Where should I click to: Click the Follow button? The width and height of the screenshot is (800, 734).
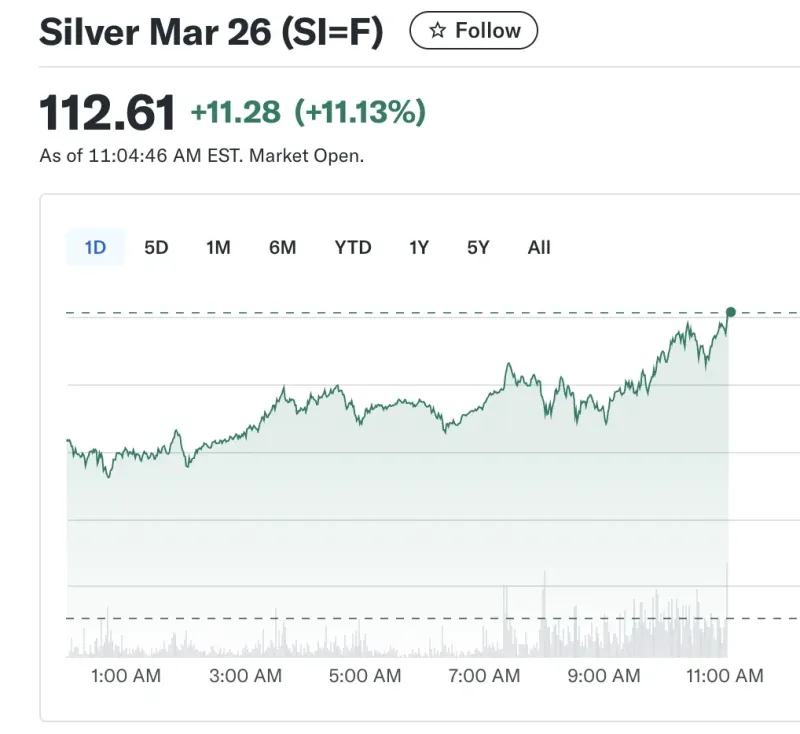[473, 31]
